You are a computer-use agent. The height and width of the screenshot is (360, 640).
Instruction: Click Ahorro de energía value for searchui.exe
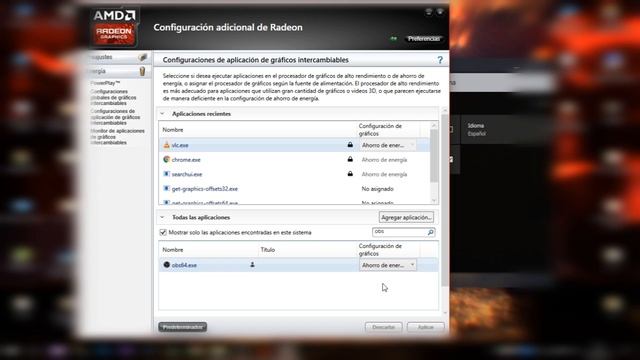point(384,174)
